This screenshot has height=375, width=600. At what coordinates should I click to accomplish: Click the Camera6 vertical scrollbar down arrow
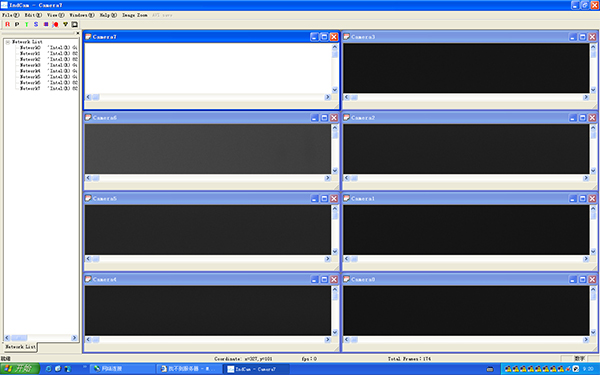coord(335,171)
